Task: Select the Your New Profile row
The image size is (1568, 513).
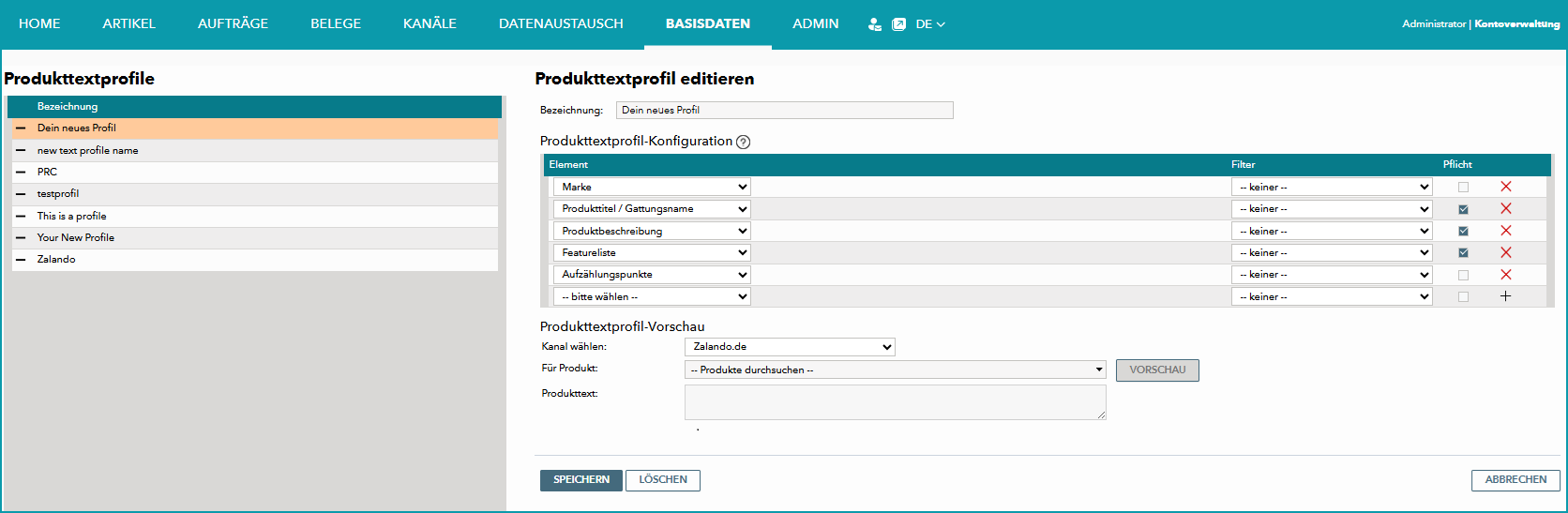Action: point(255,238)
